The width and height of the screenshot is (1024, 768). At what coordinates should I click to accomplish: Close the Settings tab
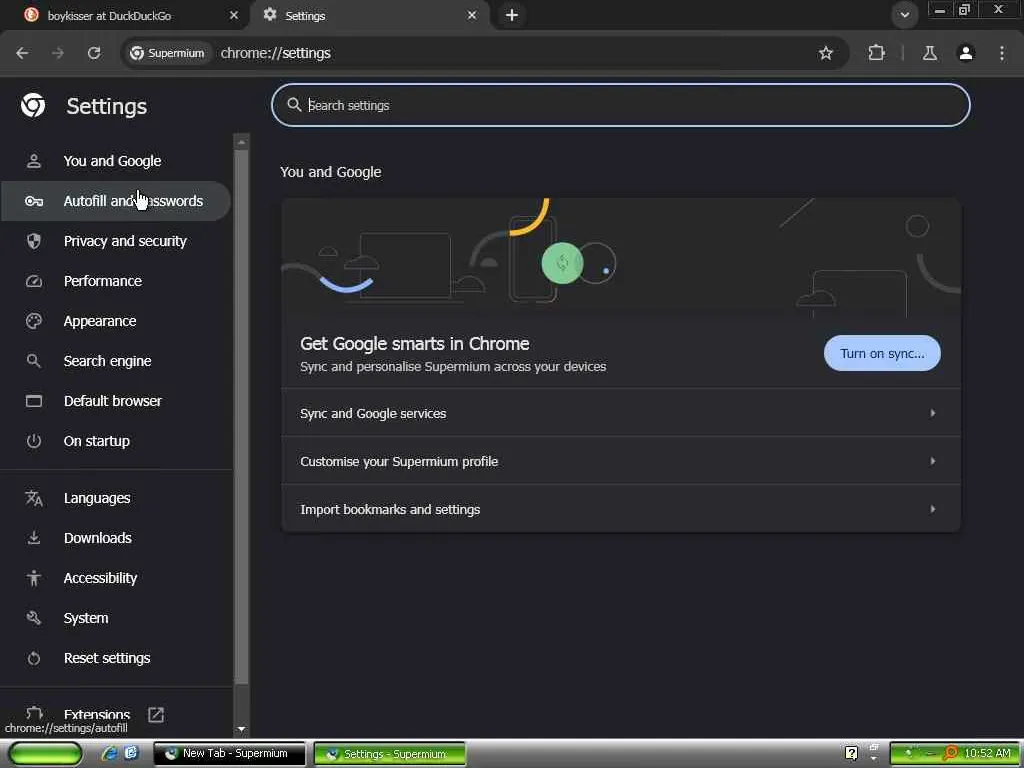click(472, 15)
